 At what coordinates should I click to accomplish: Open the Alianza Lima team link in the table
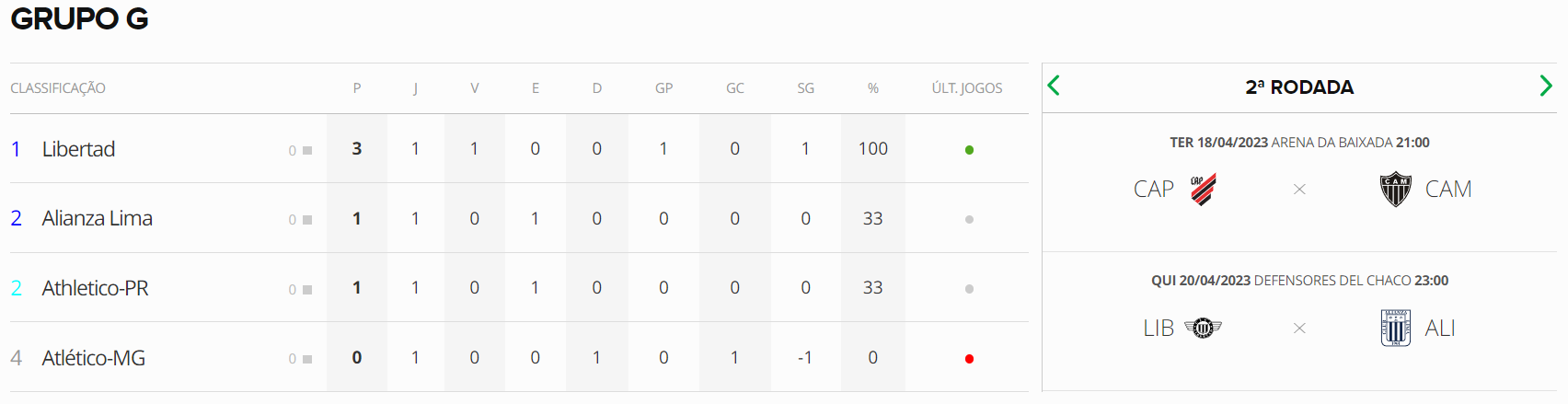coord(98,218)
